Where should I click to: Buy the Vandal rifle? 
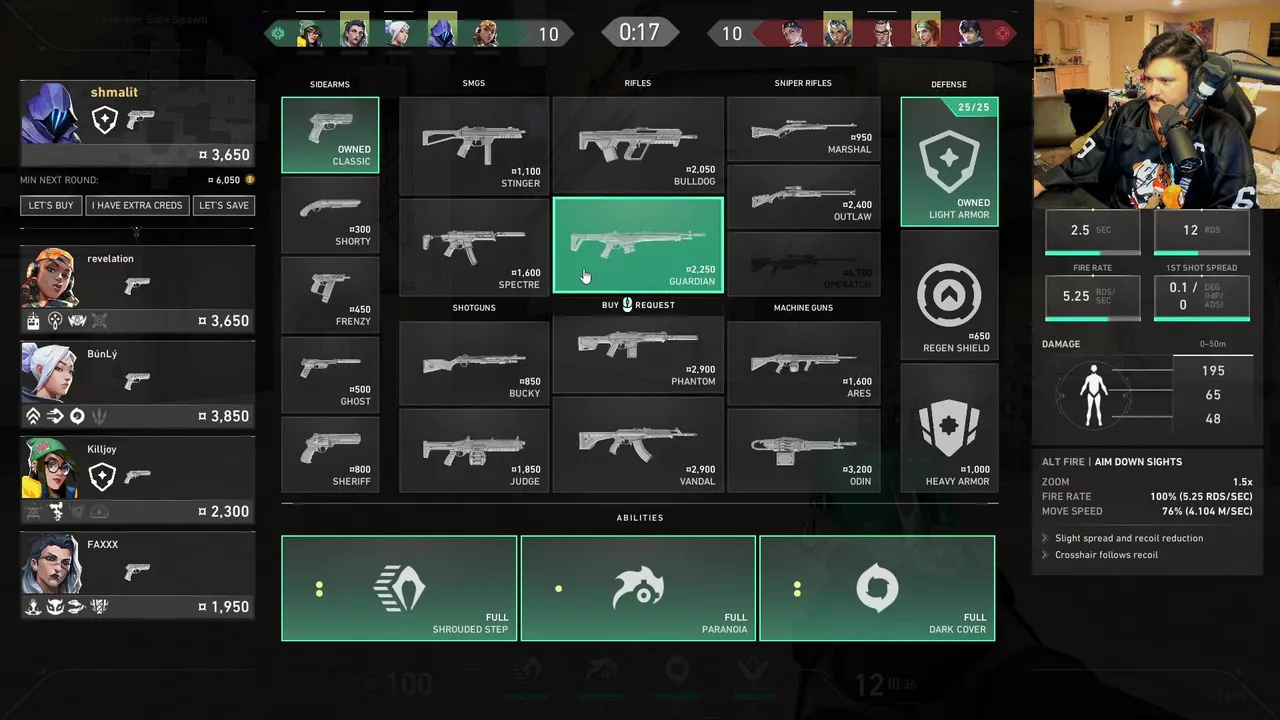[638, 445]
